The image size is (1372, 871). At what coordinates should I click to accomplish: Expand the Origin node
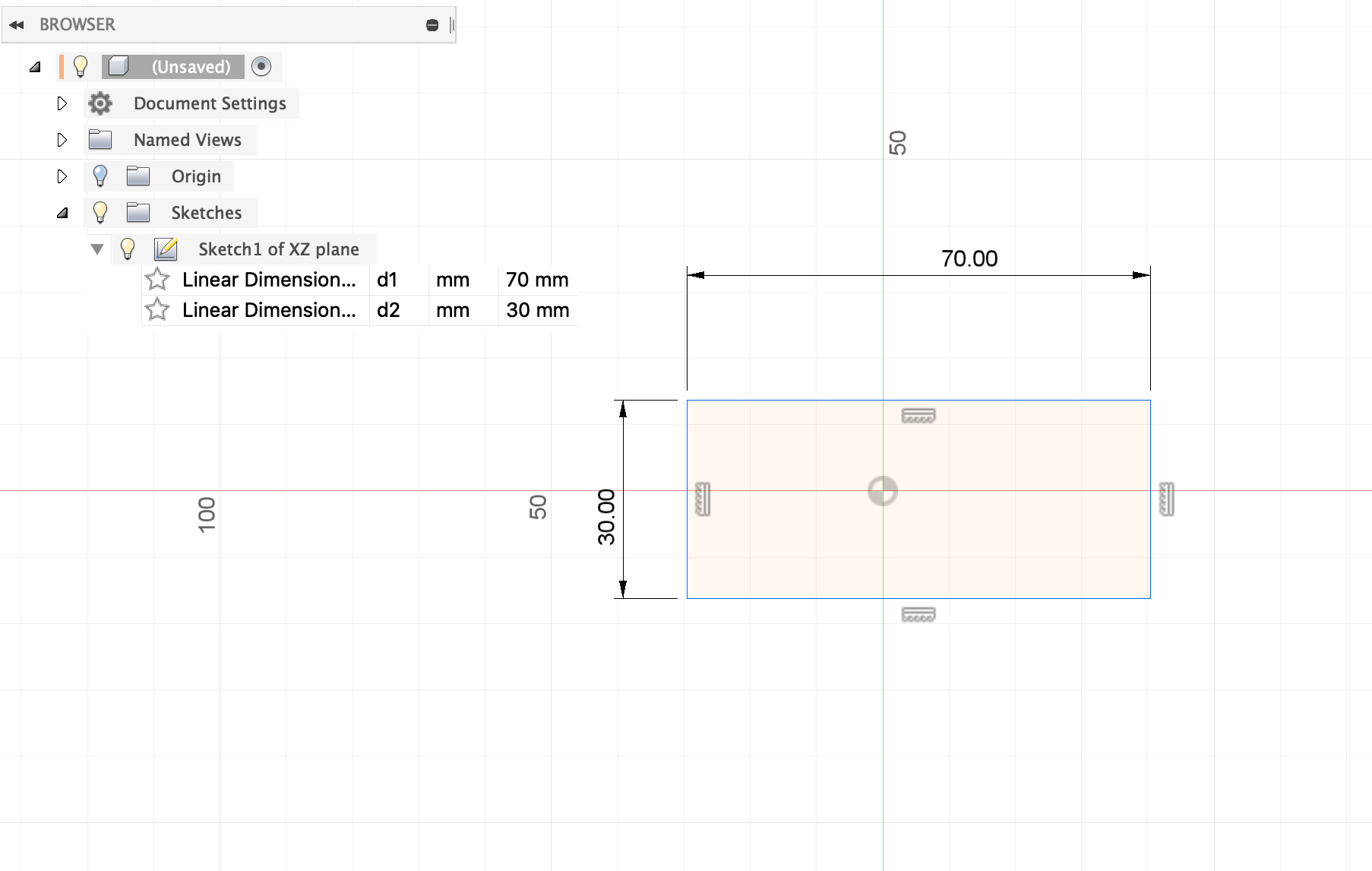coord(62,176)
